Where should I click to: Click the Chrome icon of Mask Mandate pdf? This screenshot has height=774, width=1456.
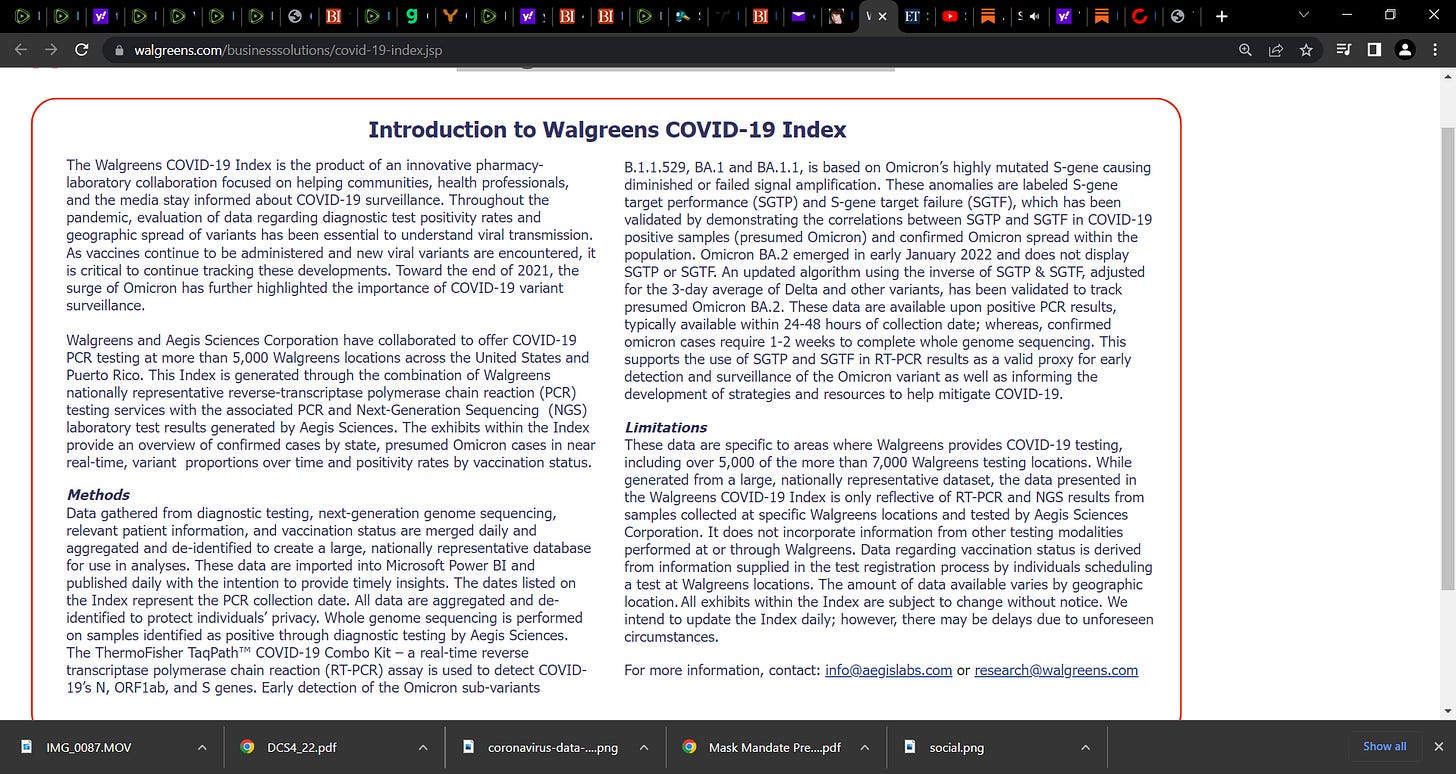(x=689, y=747)
